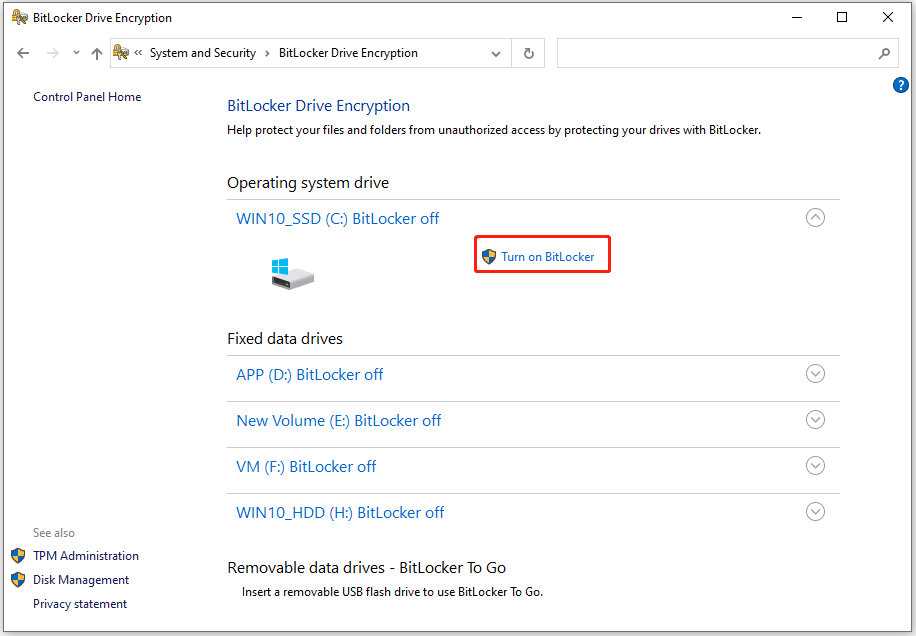Click the 'Help protect your files' description

[494, 130]
